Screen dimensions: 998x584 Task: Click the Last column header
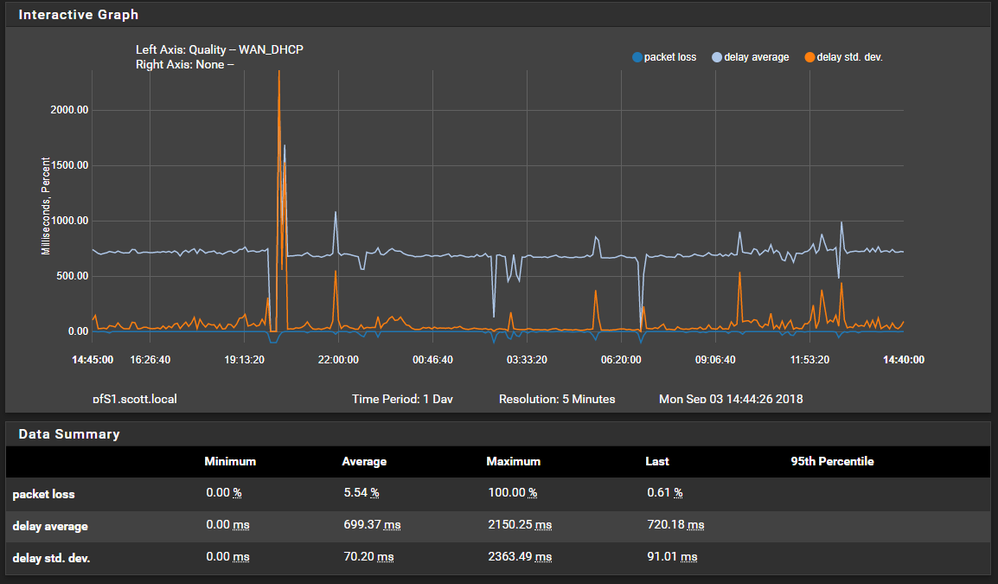pos(657,462)
